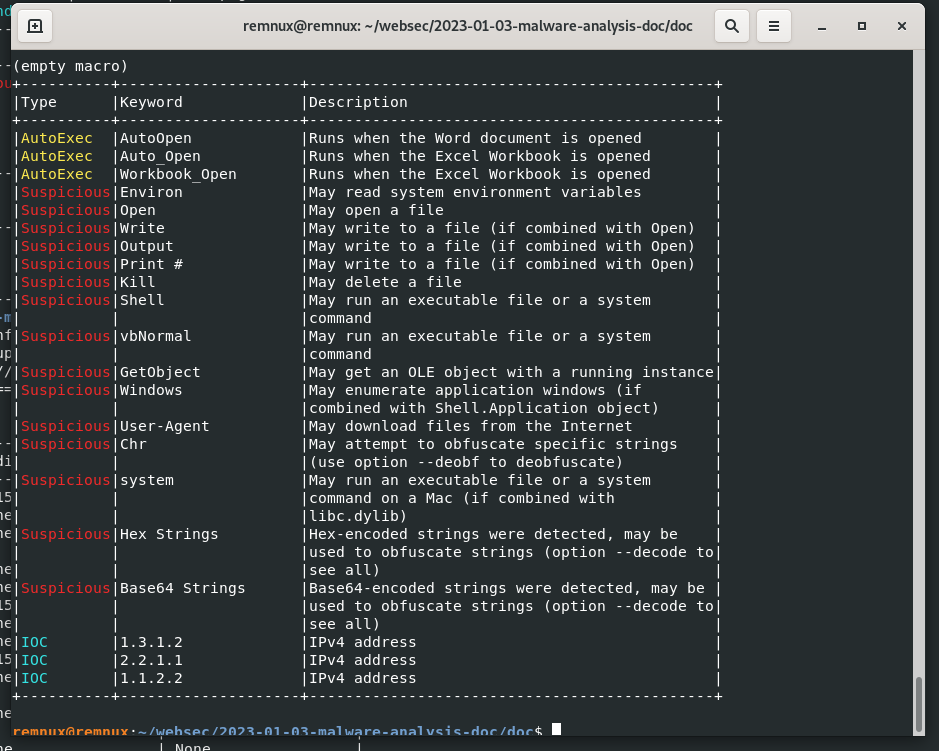Click the 'Suspicious' type of Environ row
939x751 pixels.
(x=66, y=192)
